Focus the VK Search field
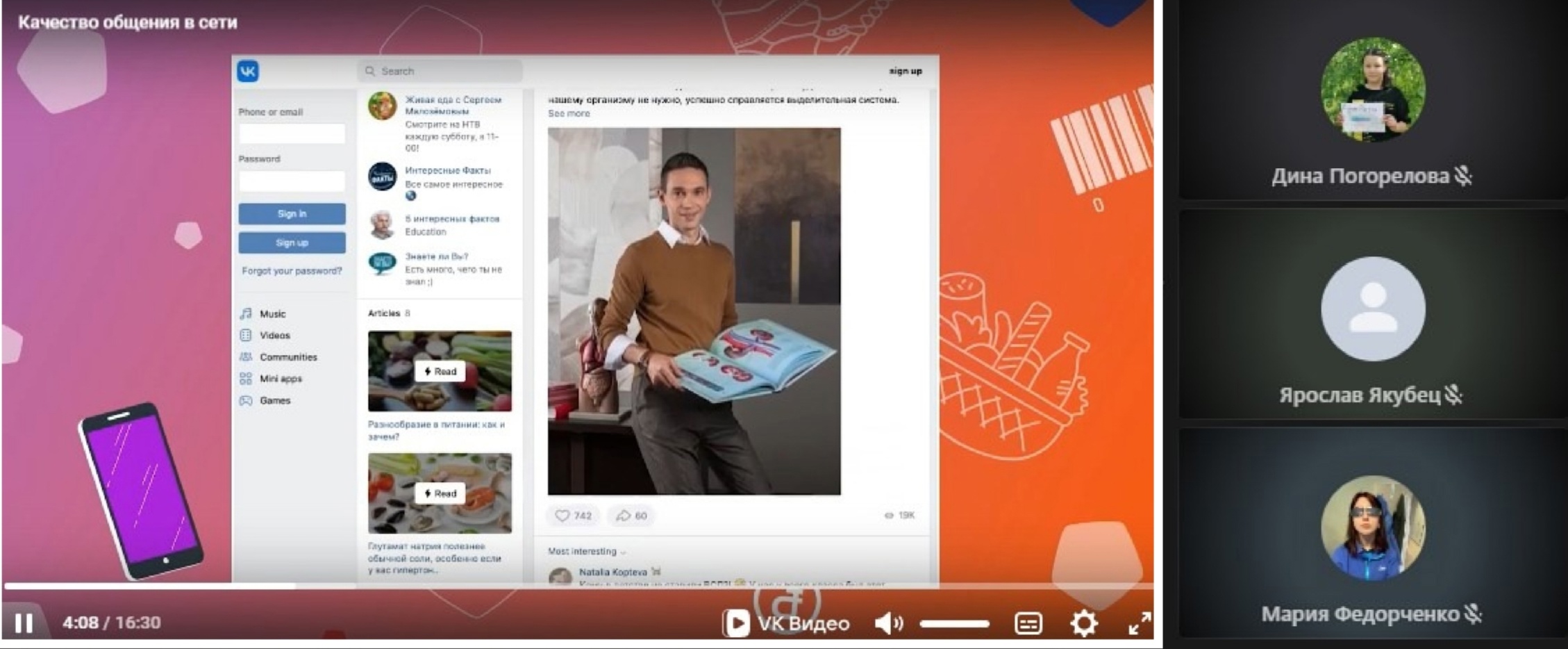The image size is (1568, 649). [440, 71]
